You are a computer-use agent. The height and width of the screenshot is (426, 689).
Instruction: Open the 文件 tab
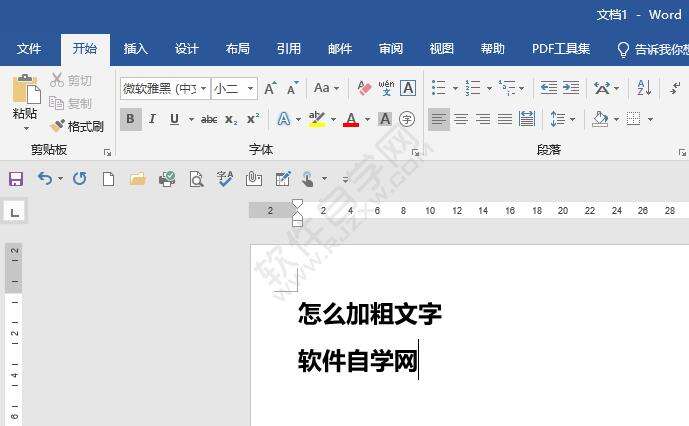coord(29,49)
